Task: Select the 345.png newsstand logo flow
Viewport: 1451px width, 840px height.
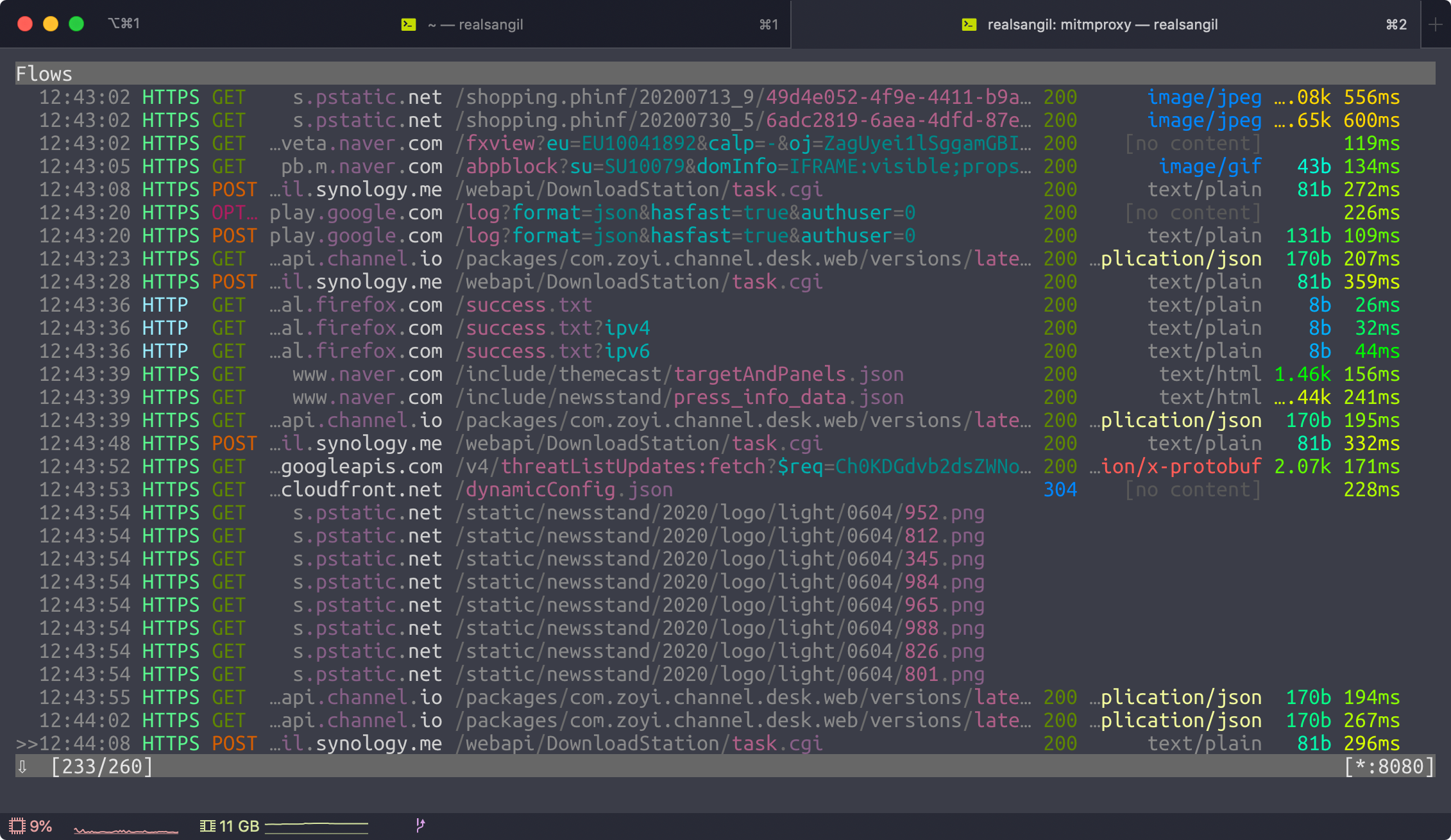Action: tap(725, 559)
